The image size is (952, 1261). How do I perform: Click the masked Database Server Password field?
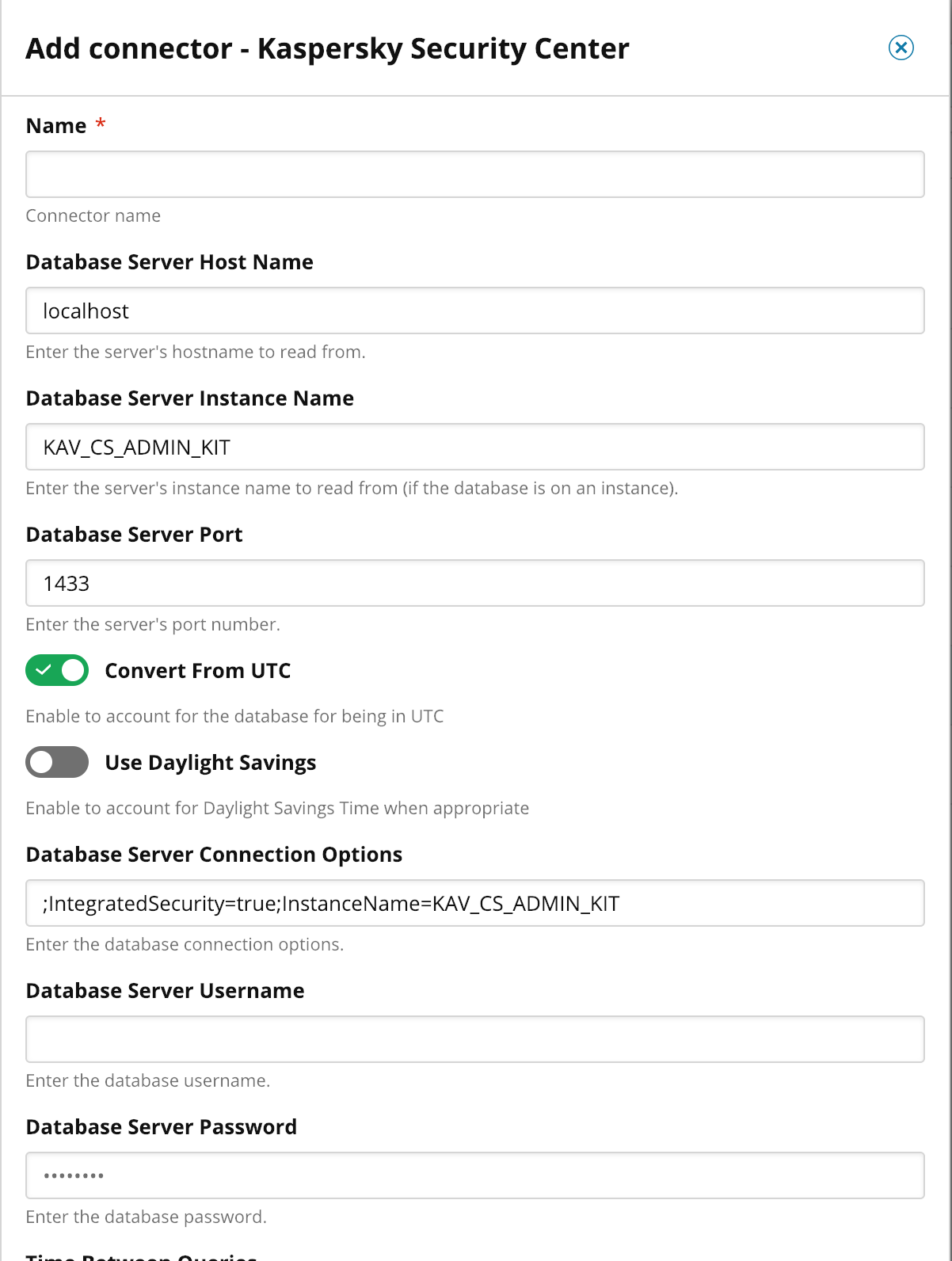tap(475, 1175)
